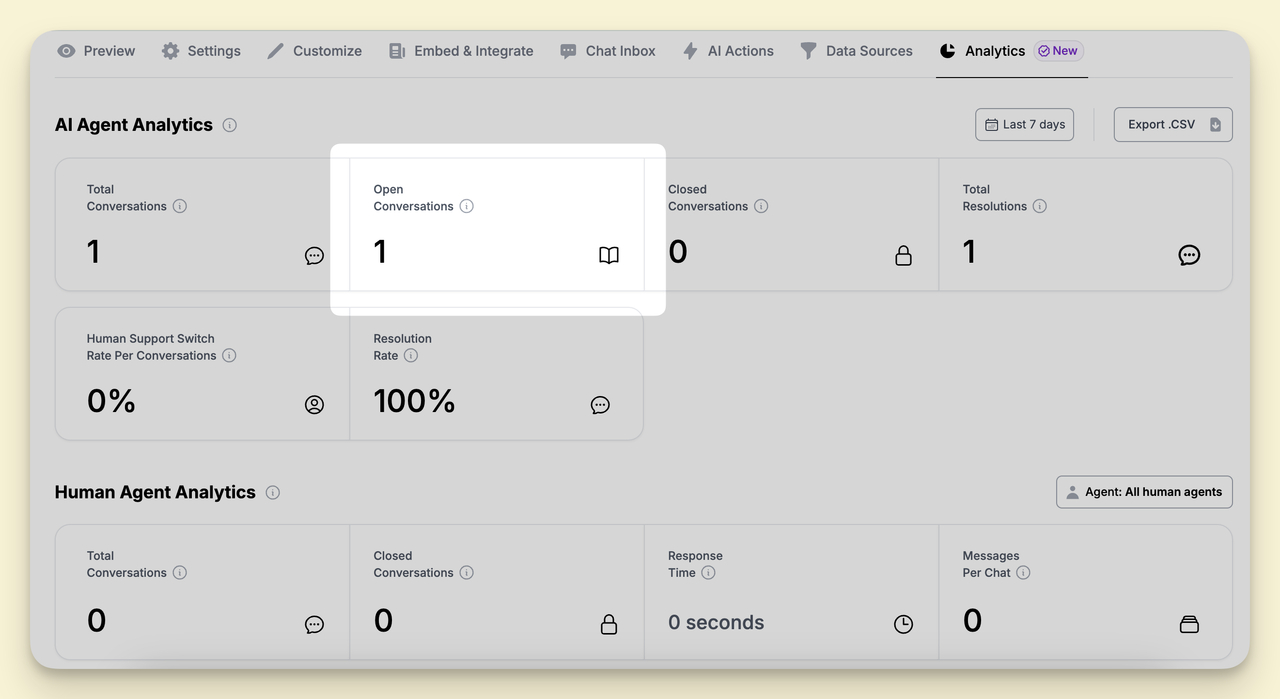1280x699 pixels.
Task: Switch to the Customize tab
Action: coord(314,51)
